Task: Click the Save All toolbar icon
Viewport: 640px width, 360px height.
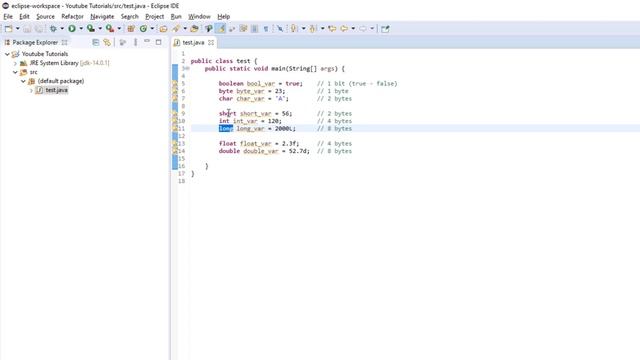Action: tap(39, 29)
